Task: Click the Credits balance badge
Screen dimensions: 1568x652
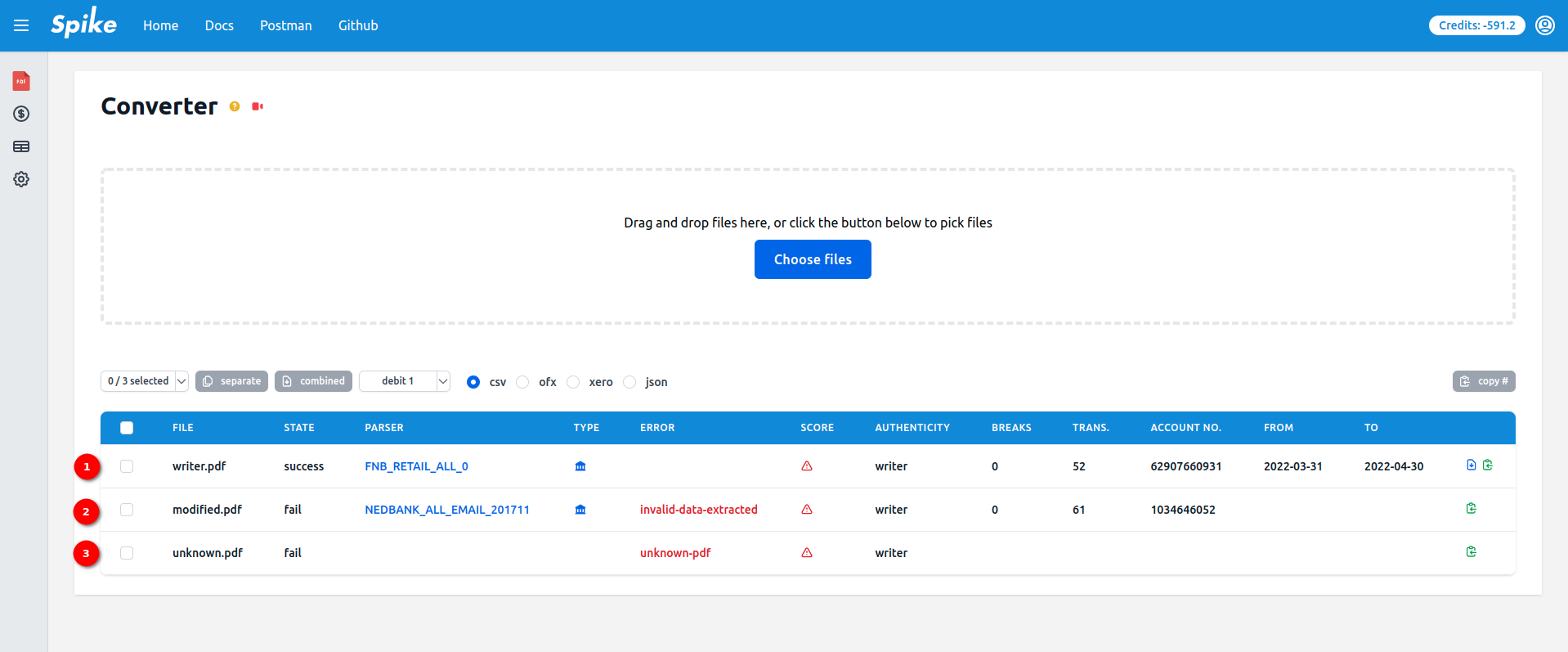Action: pos(1476,25)
